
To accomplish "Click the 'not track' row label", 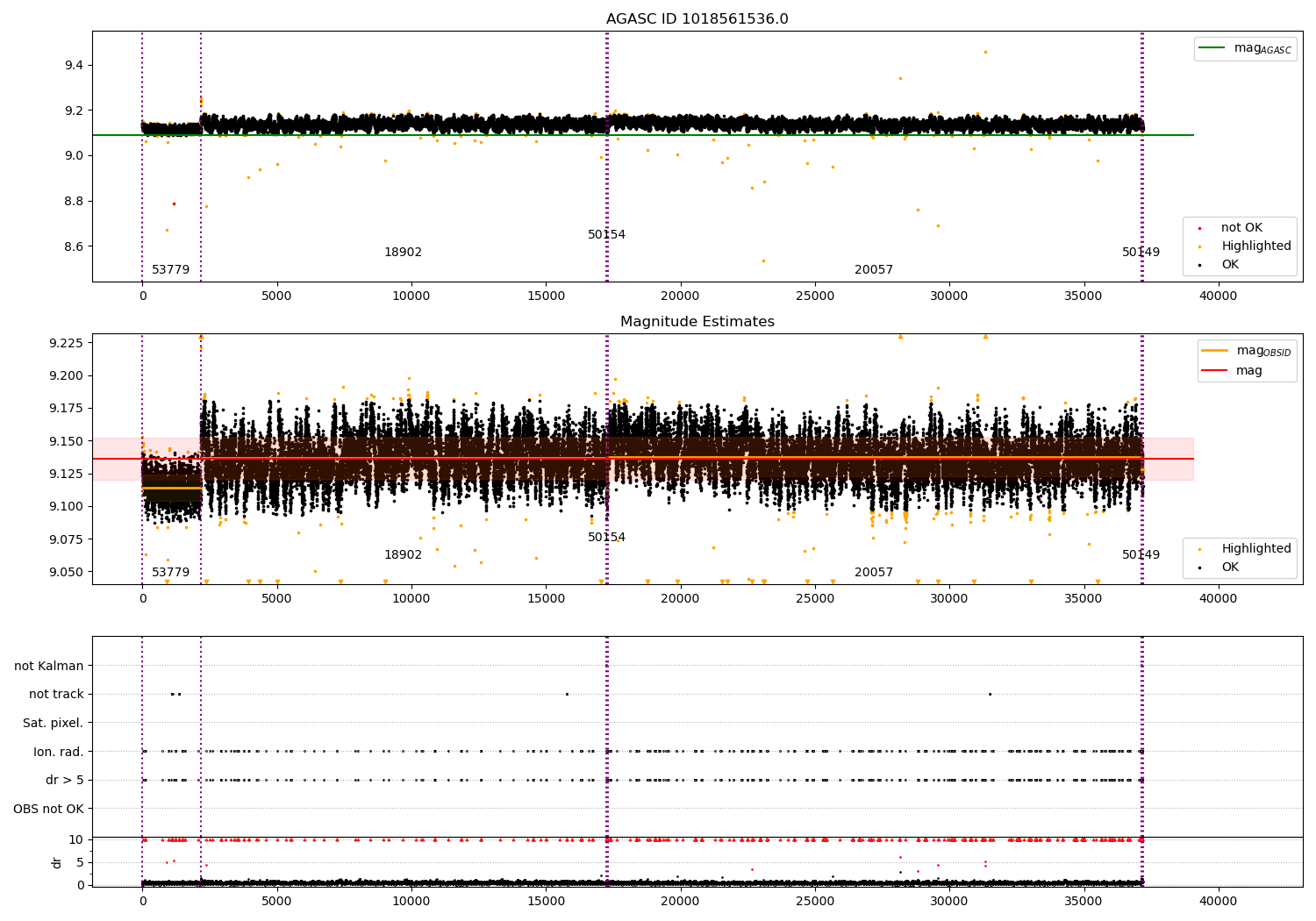I will (56, 695).
